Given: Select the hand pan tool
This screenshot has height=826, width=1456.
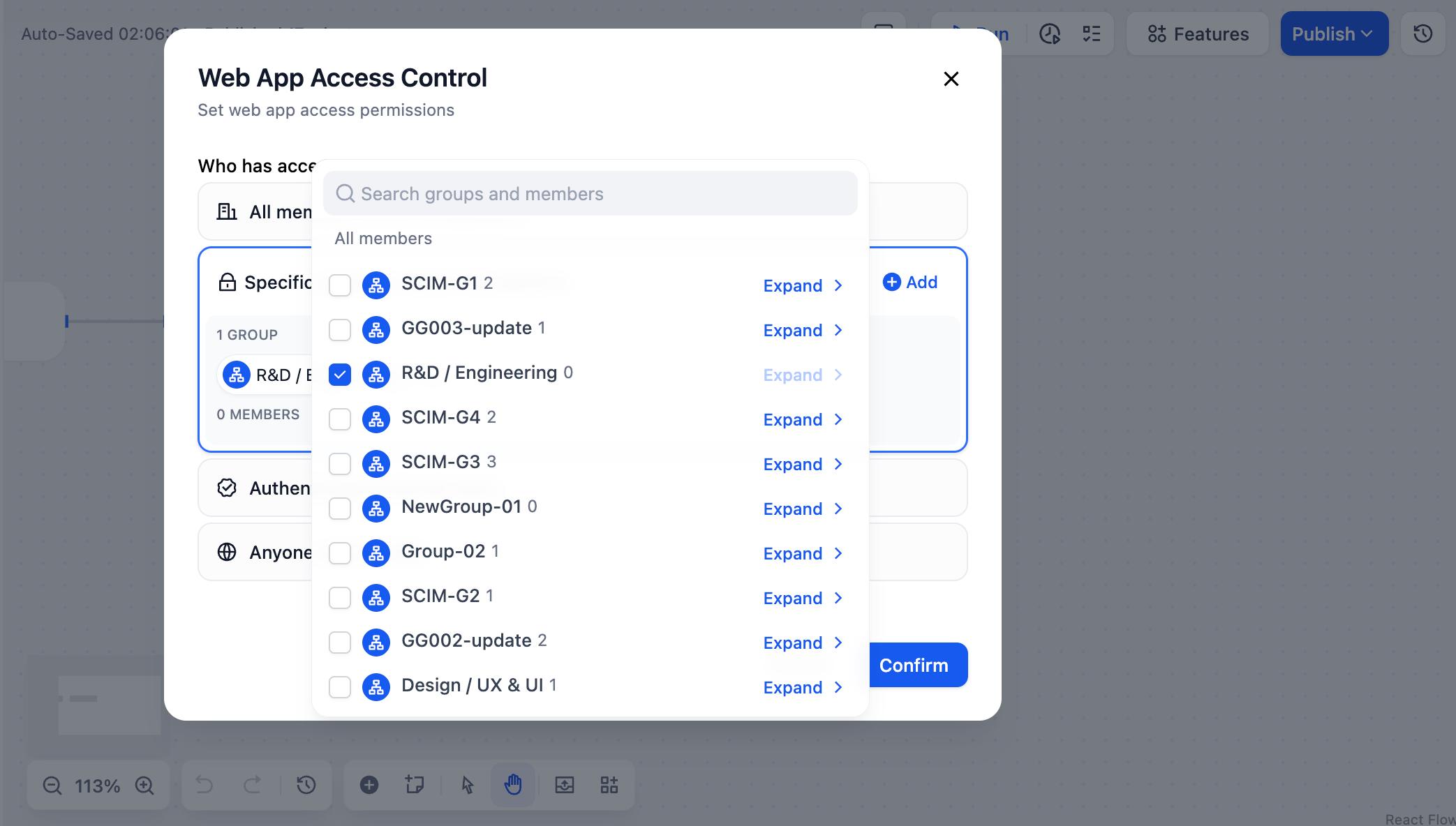Looking at the screenshot, I should [513, 785].
